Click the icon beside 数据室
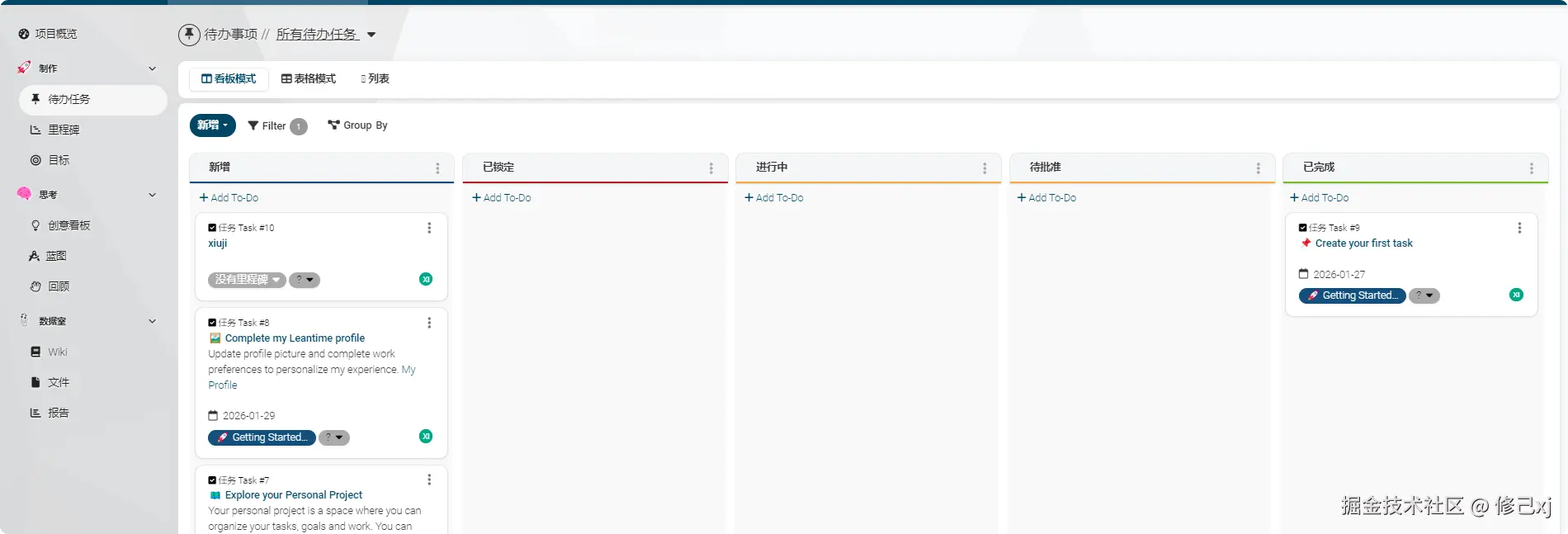This screenshot has height=534, width=1568. (x=24, y=320)
